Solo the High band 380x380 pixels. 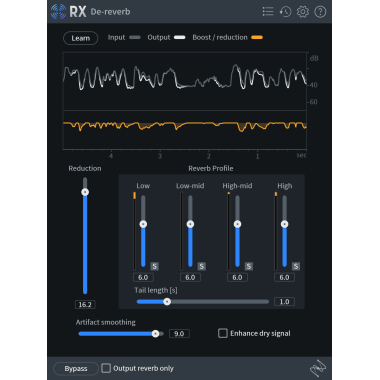coord(296,266)
